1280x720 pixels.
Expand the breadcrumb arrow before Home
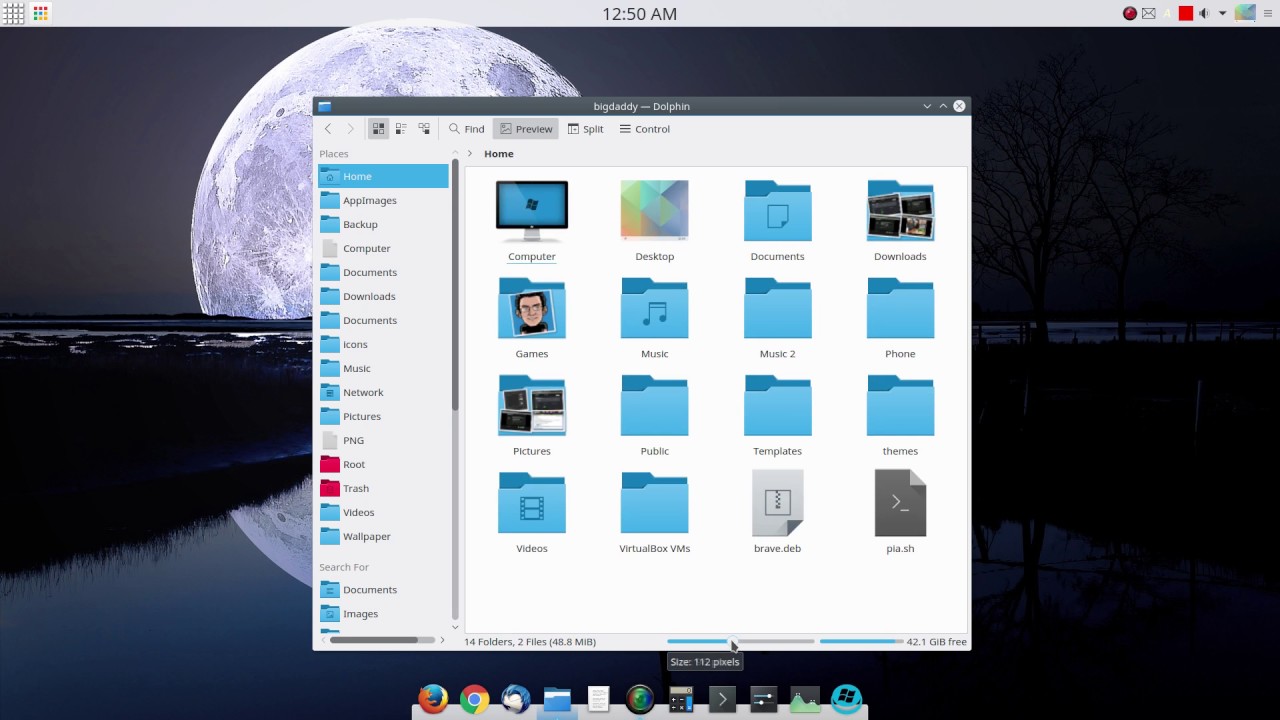(x=470, y=154)
